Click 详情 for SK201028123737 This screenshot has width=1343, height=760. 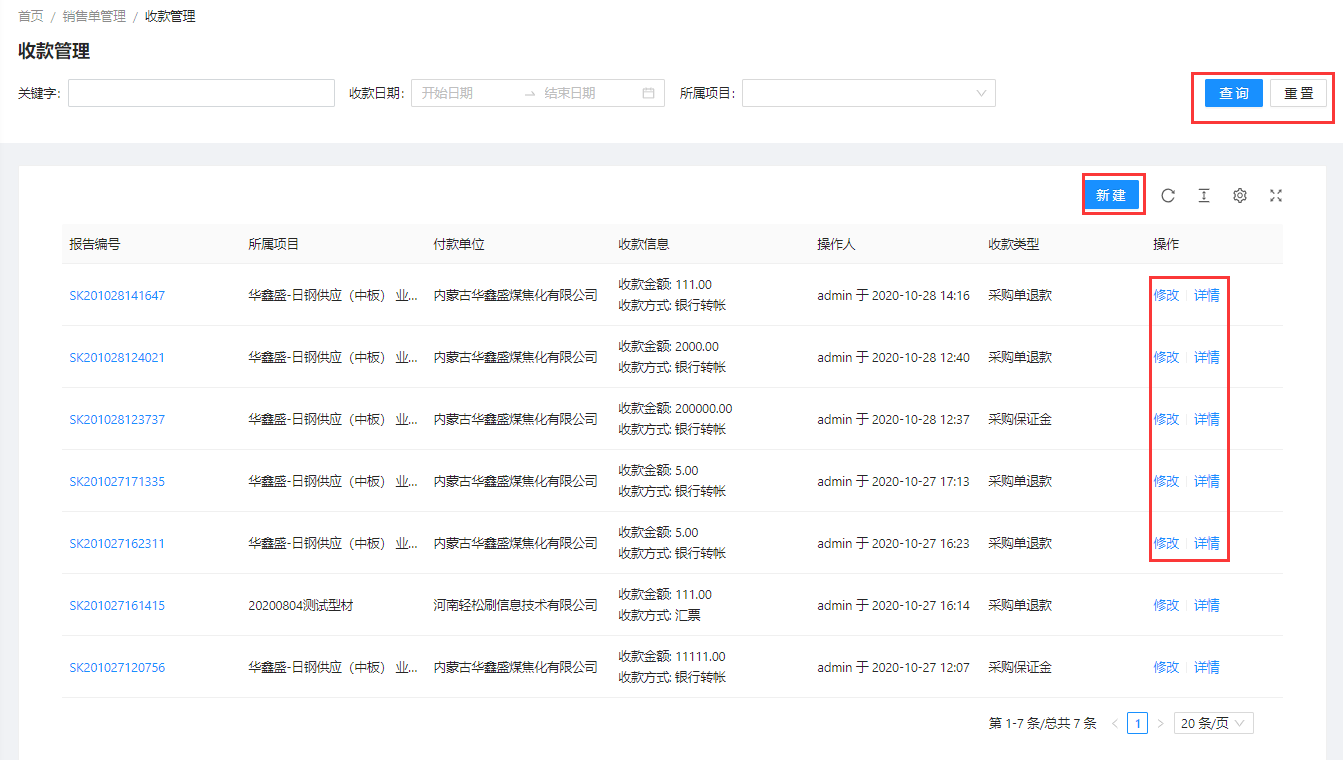click(1207, 420)
